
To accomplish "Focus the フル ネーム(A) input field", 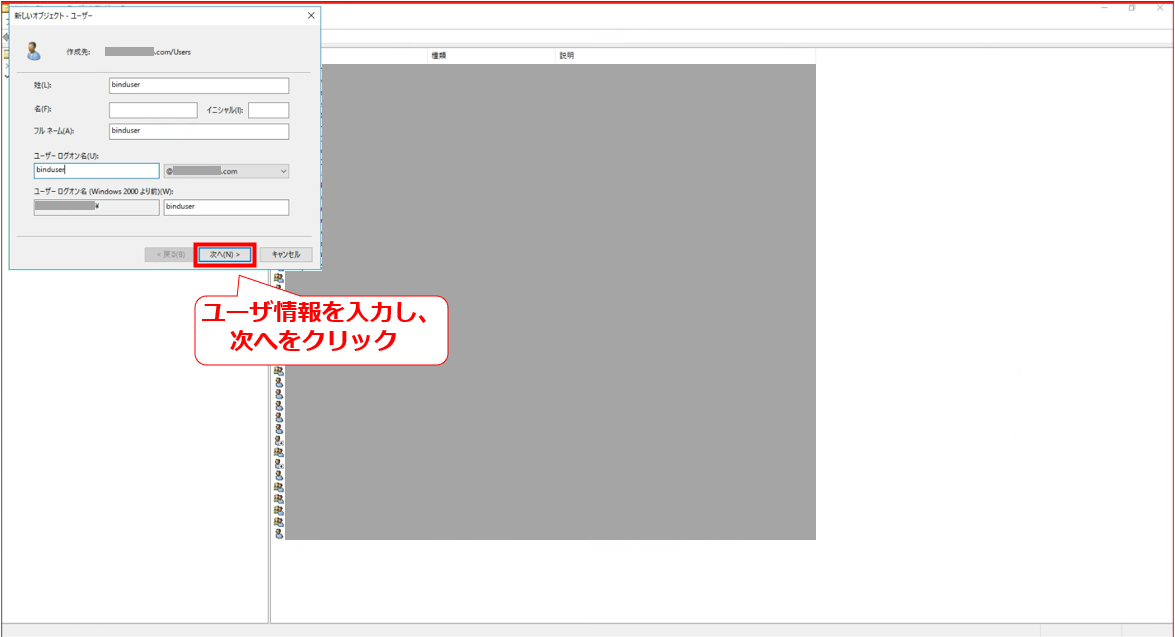I will (x=199, y=131).
